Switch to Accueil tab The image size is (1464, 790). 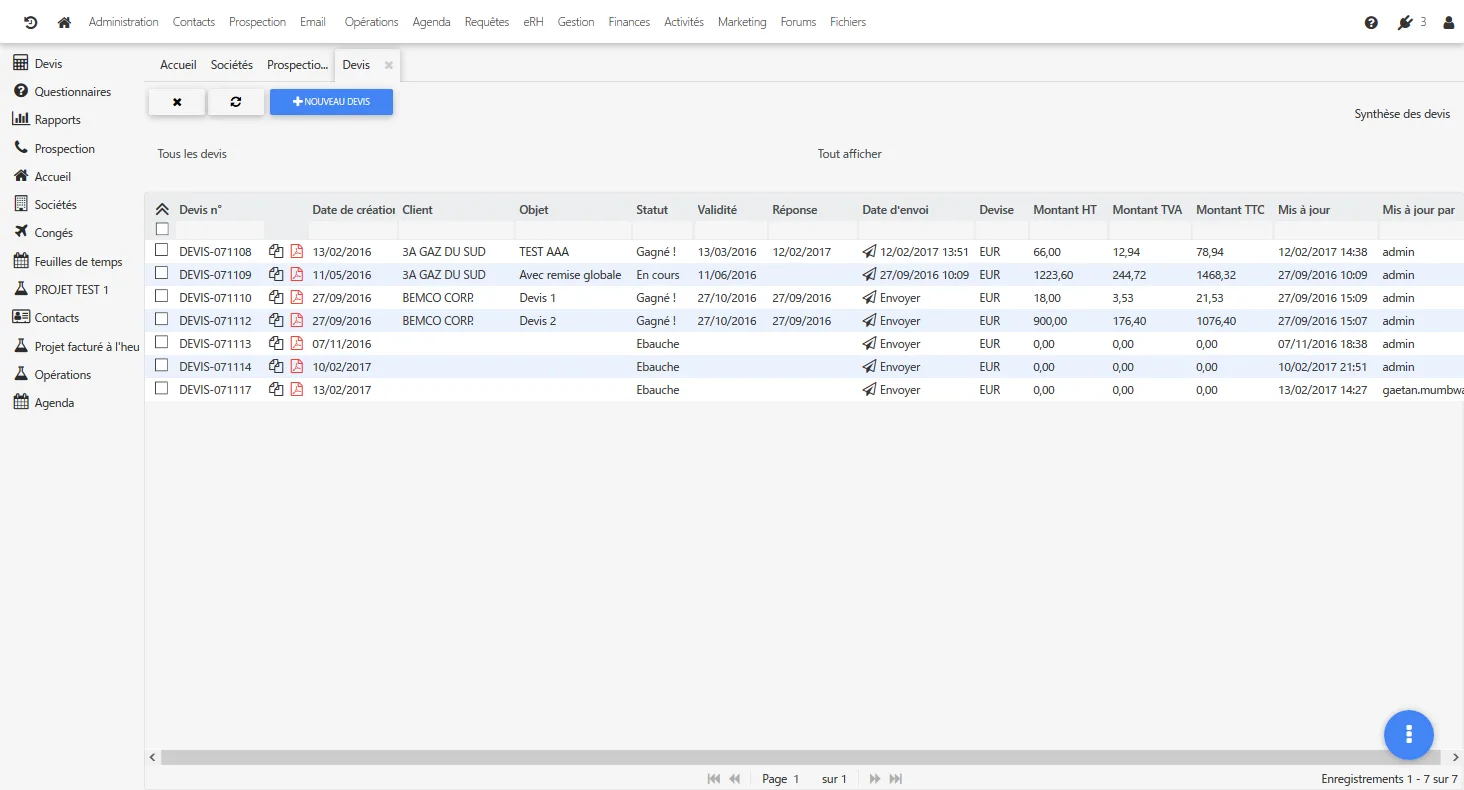coord(179,65)
